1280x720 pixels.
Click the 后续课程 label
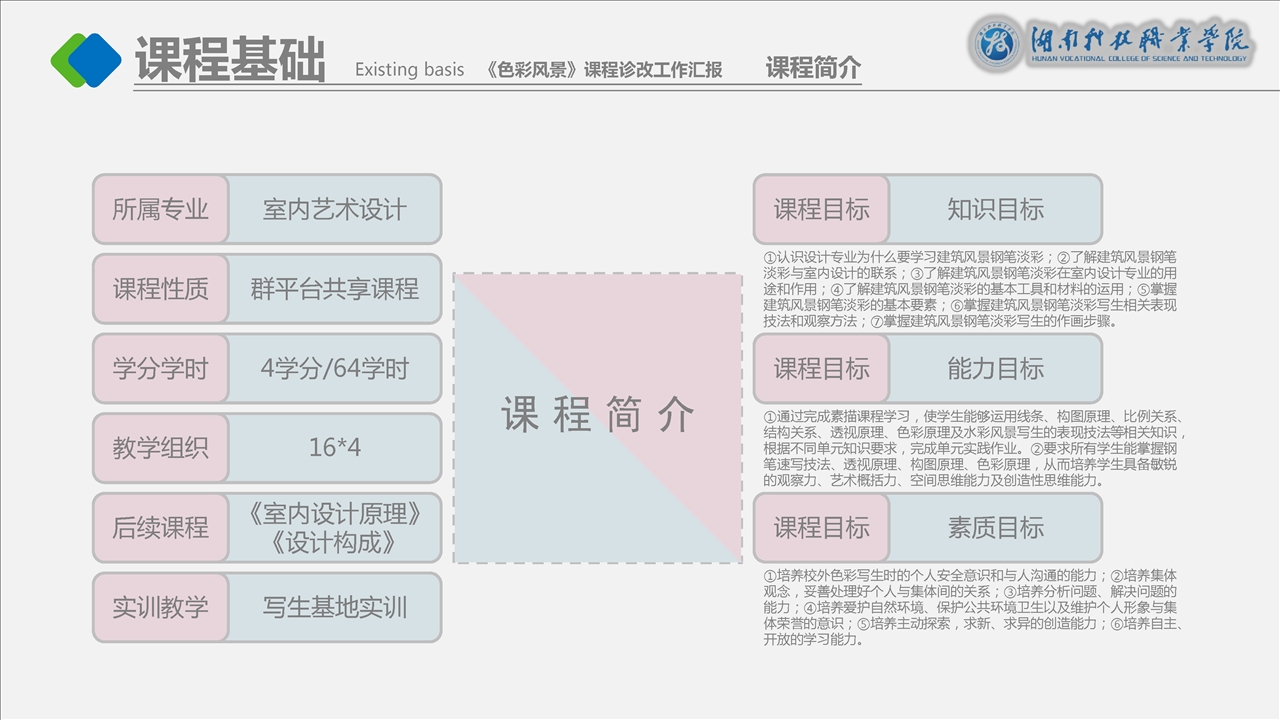click(x=161, y=527)
